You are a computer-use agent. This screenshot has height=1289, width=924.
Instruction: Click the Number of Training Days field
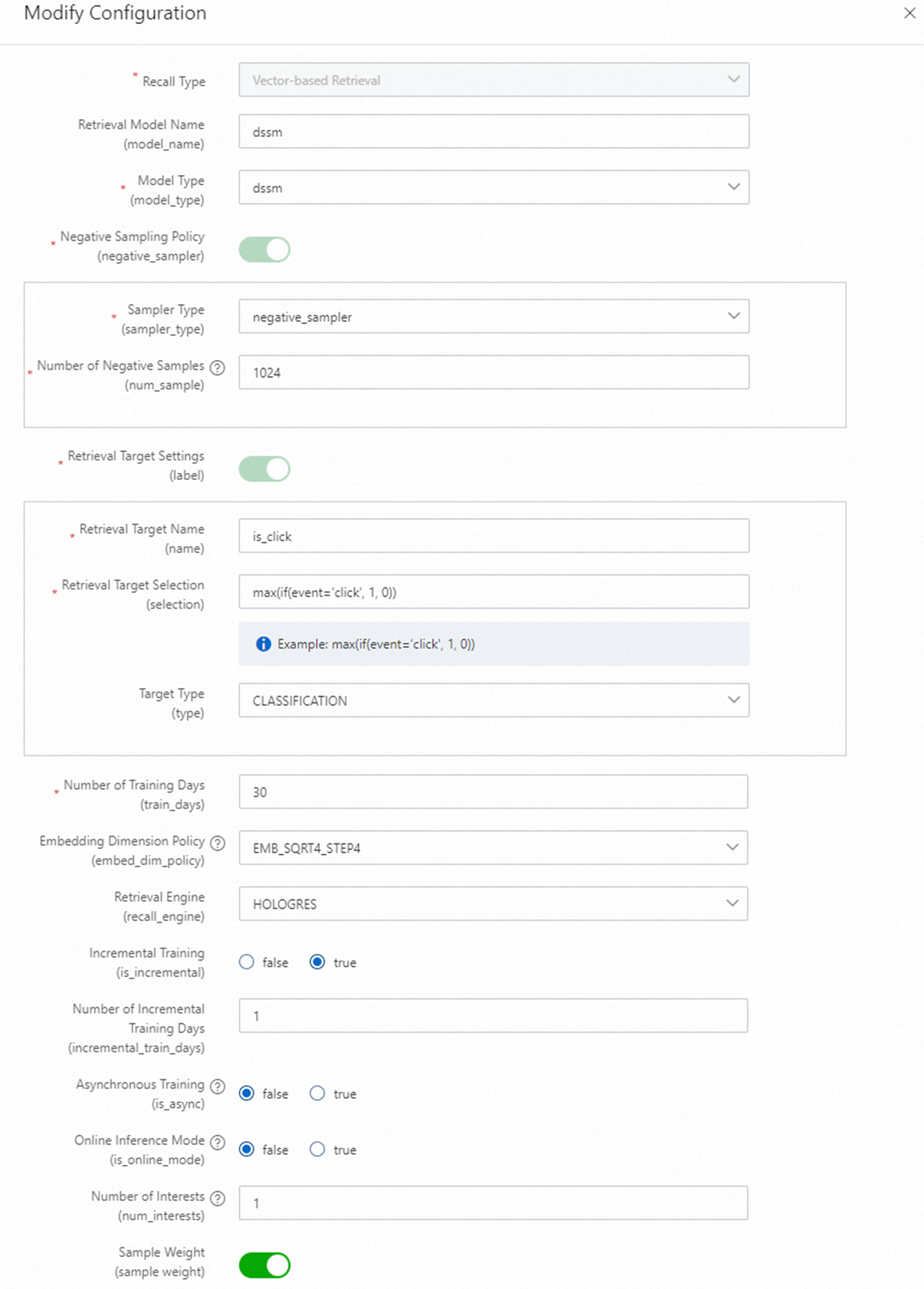(493, 792)
